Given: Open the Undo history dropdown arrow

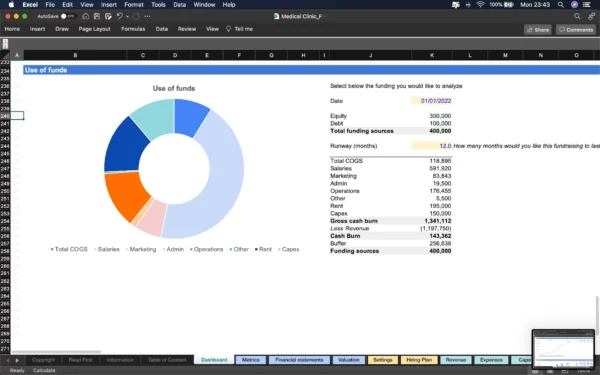Looking at the screenshot, I should (x=127, y=16).
